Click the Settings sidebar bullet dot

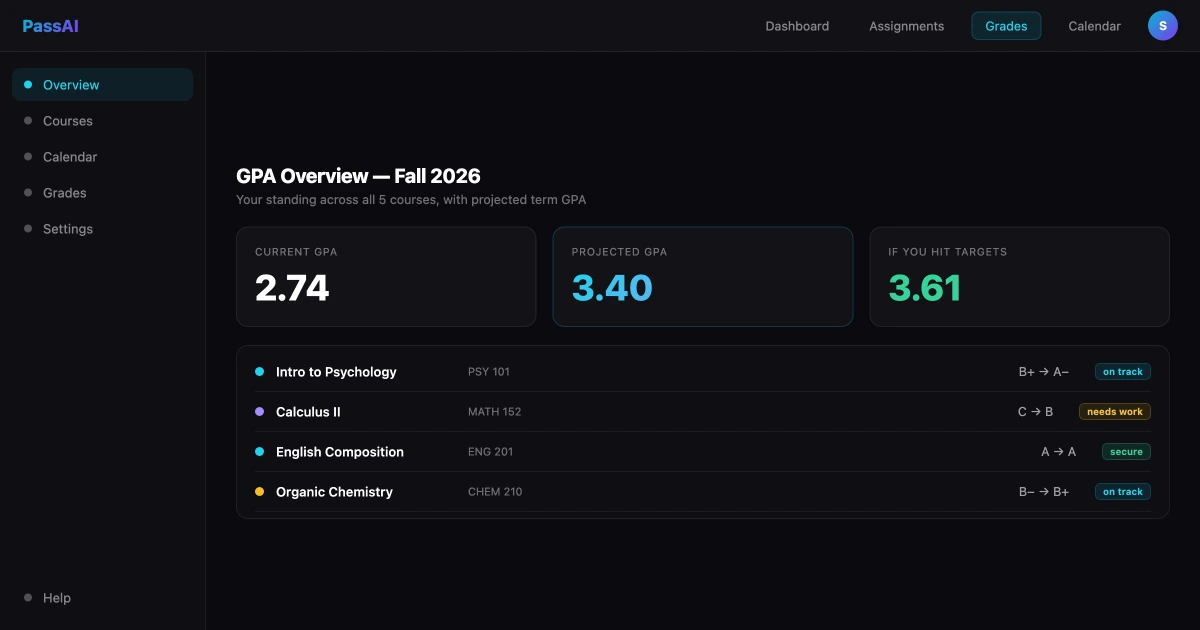[28, 229]
